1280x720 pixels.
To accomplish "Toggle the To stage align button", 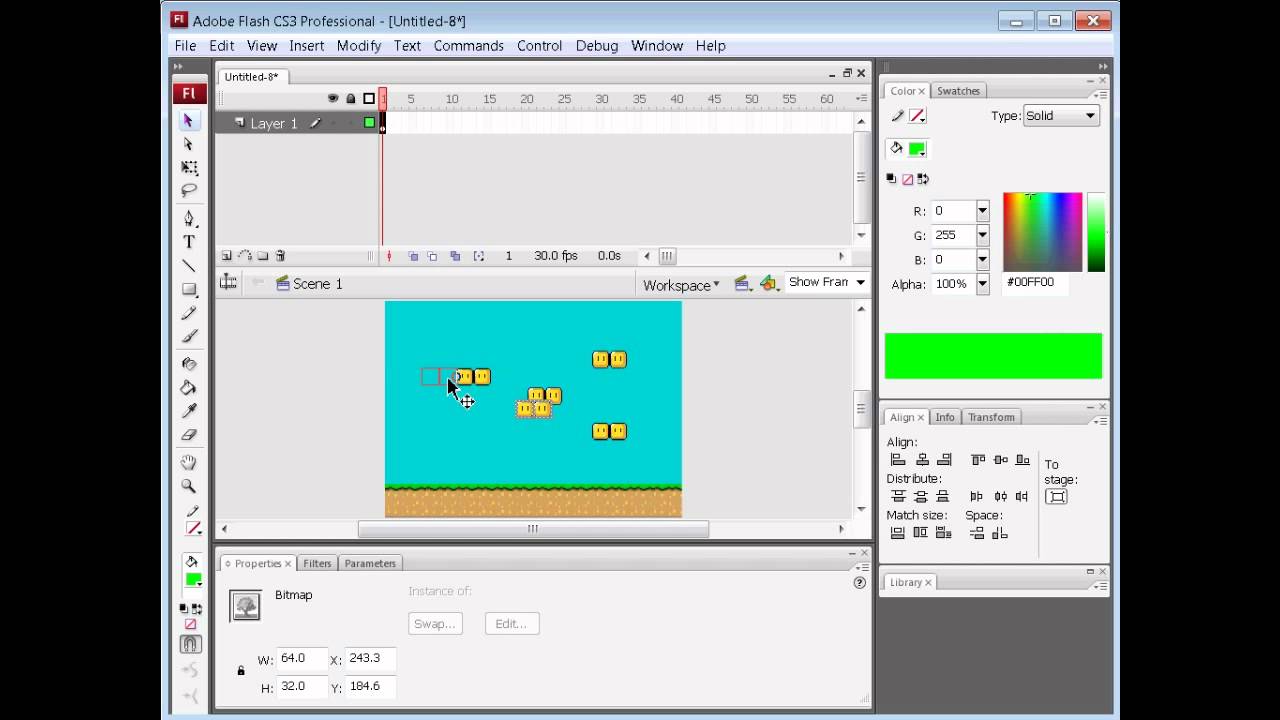I will tap(1056, 496).
